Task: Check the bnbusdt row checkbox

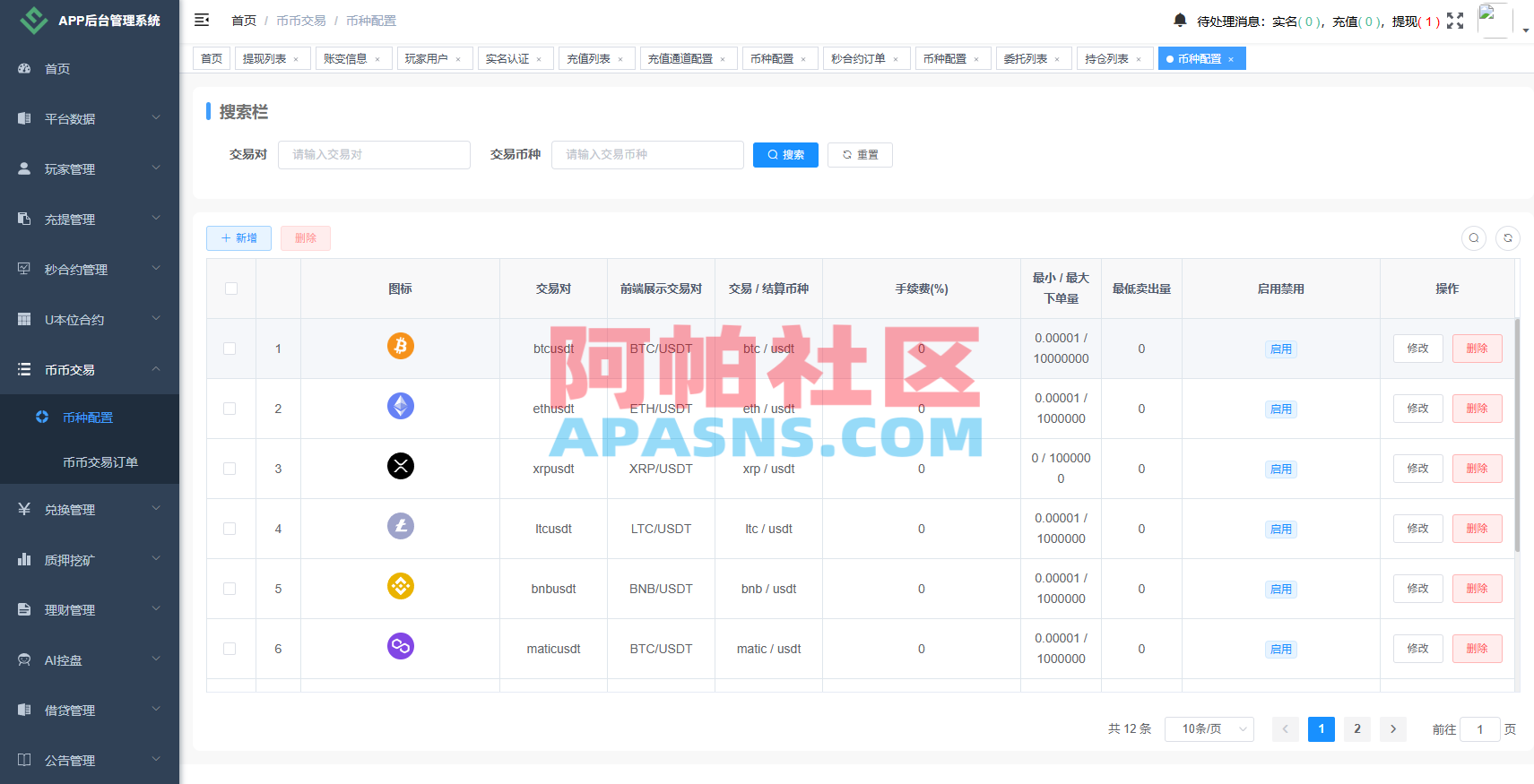Action: tap(230, 589)
